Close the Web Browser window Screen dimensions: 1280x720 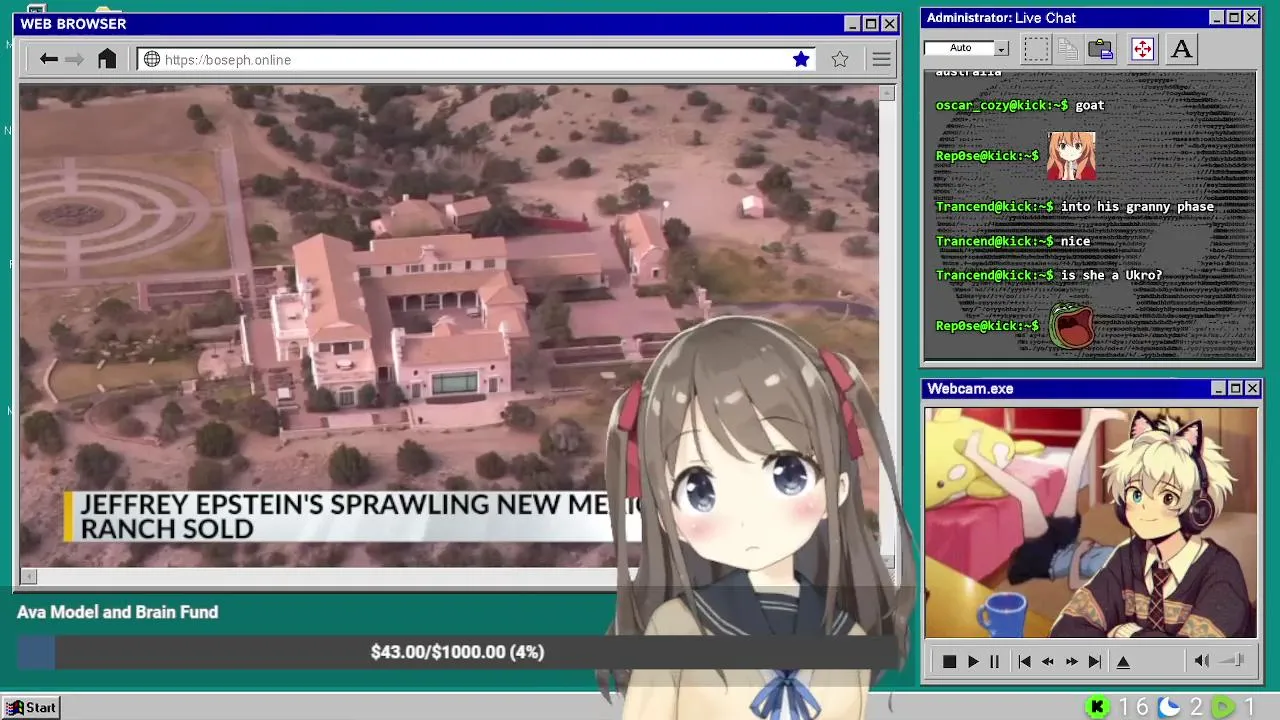889,24
